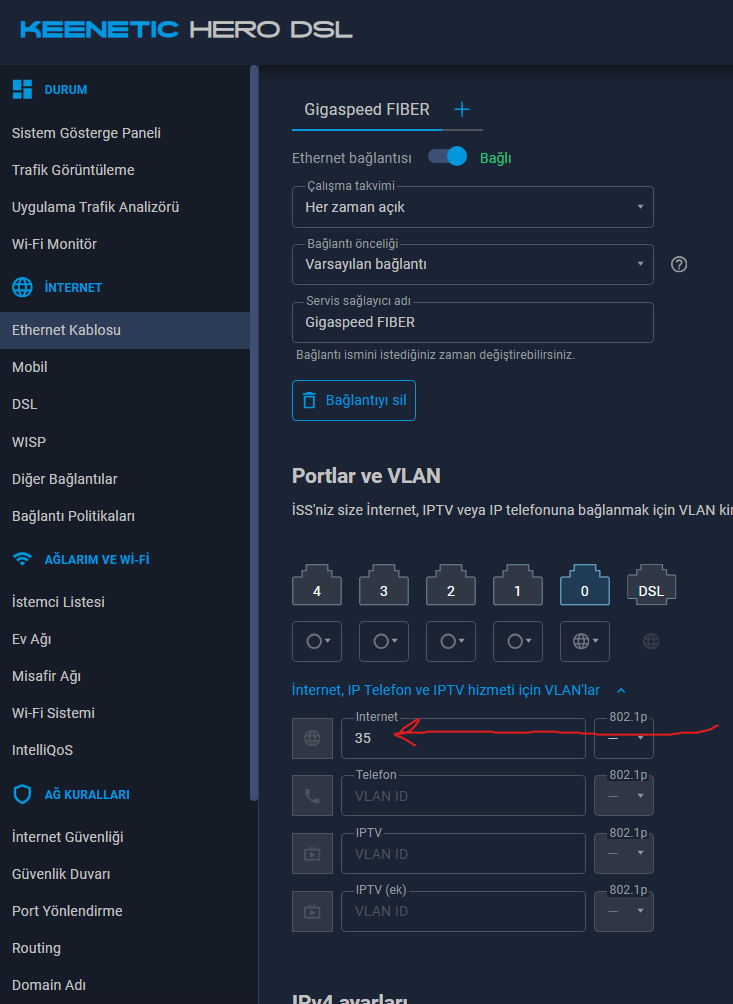Viewport: 733px width, 1004px height.
Task: Open the DSL sidebar page
Action: pyautogui.click(x=24, y=405)
